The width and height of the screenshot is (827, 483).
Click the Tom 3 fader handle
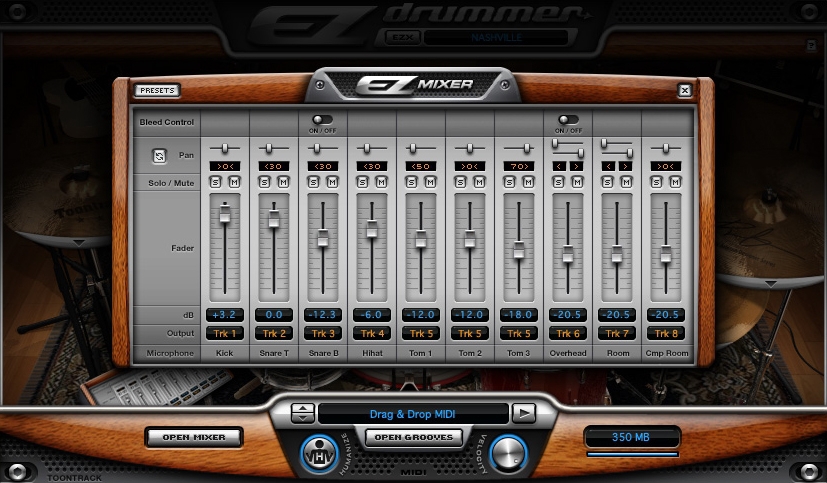coord(518,250)
